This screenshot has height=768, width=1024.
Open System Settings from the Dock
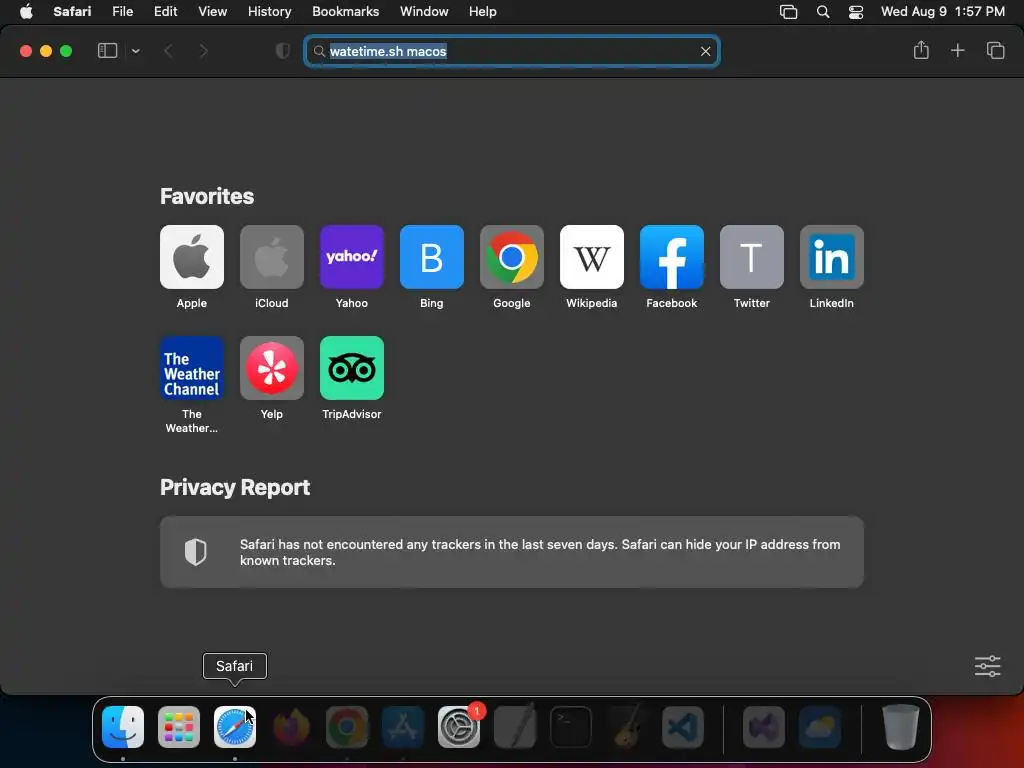pyautogui.click(x=459, y=727)
